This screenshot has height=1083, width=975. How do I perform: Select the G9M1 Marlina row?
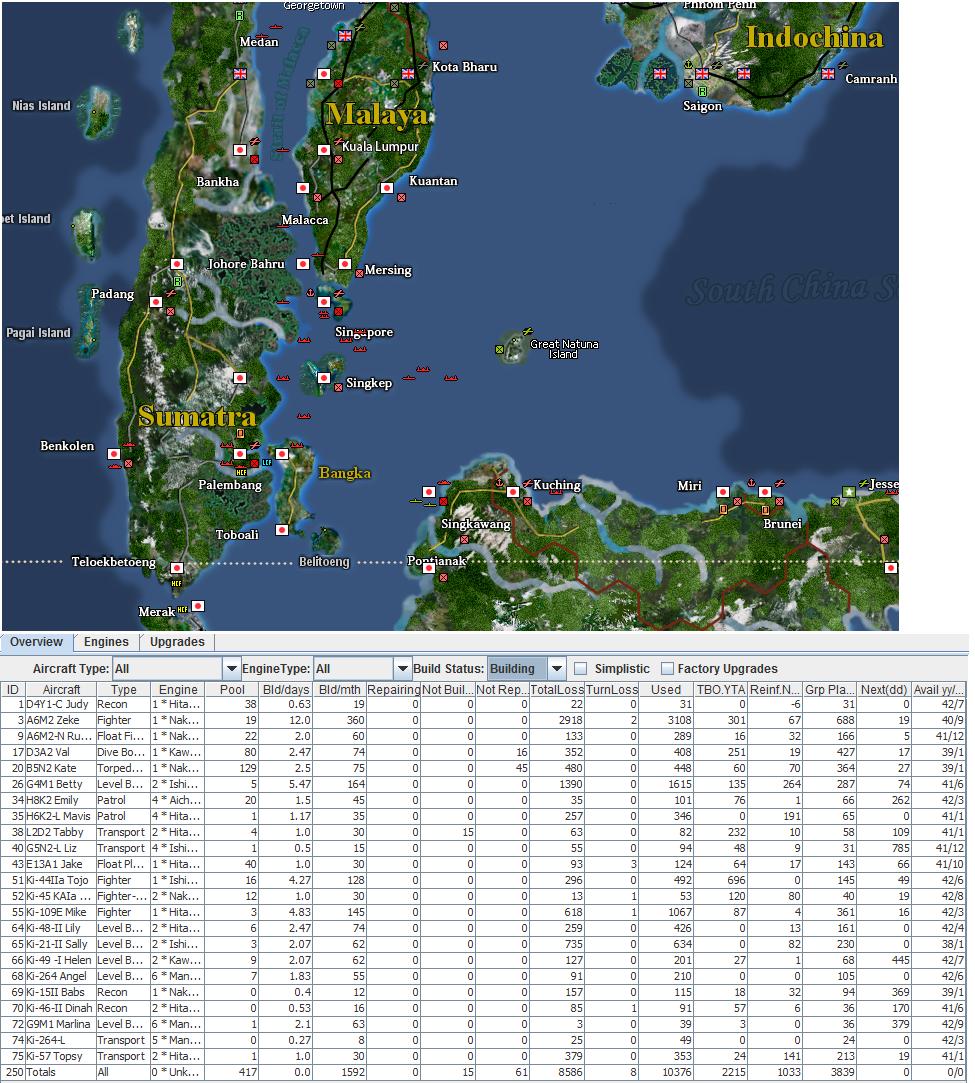(483, 1024)
